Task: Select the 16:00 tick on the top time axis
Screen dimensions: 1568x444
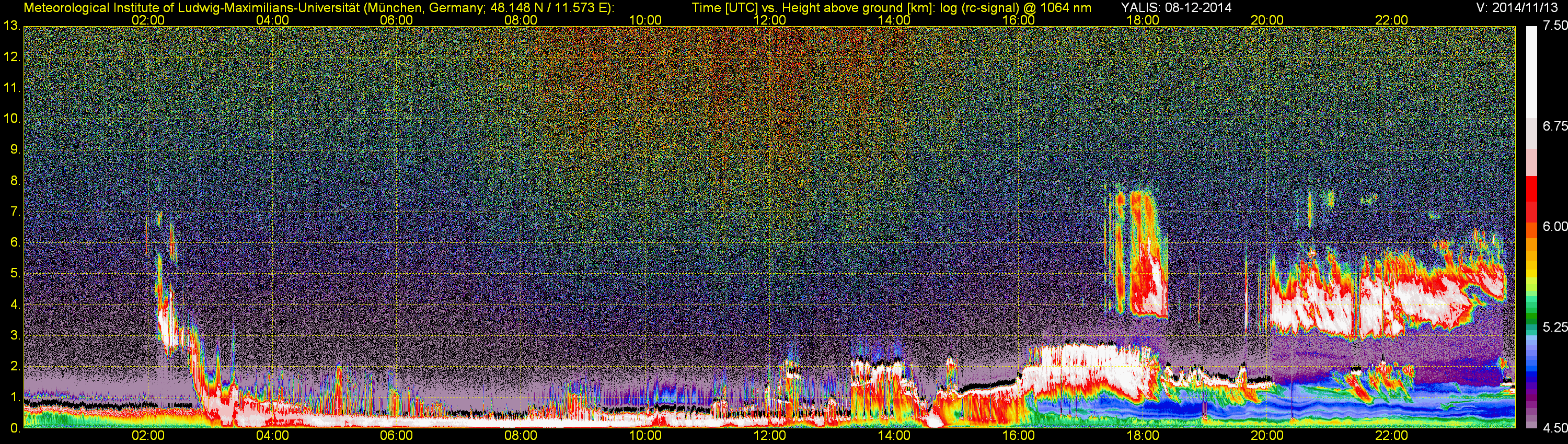Action: pyautogui.click(x=1018, y=20)
